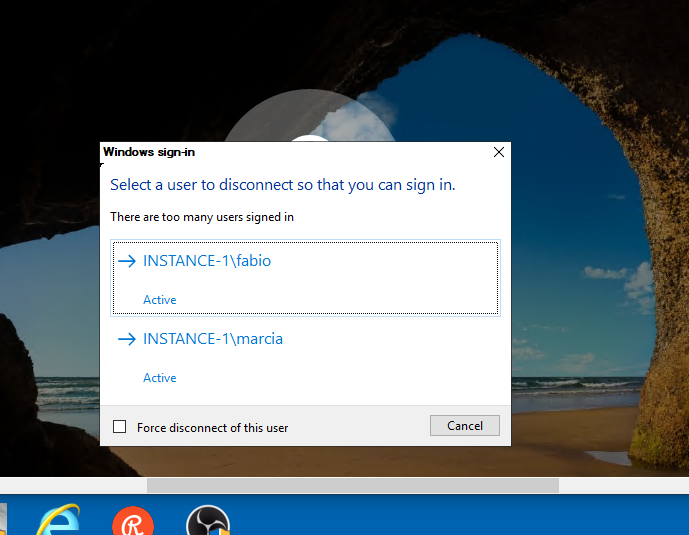Image resolution: width=689 pixels, height=535 pixels.
Task: Launch OBS Studio from the taskbar
Action: pyautogui.click(x=208, y=521)
